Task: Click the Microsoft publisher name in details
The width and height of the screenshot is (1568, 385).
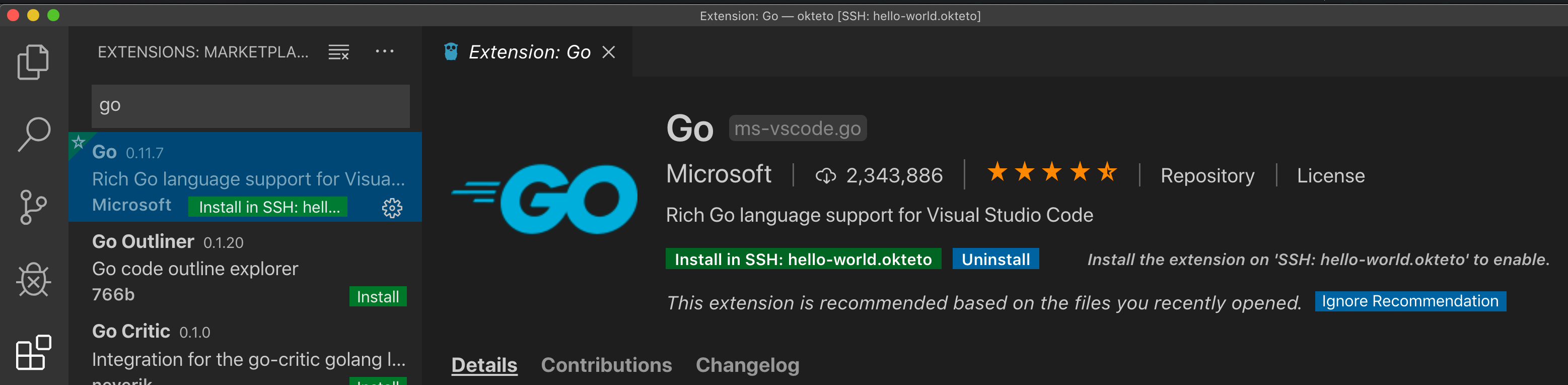Action: pyautogui.click(x=718, y=174)
